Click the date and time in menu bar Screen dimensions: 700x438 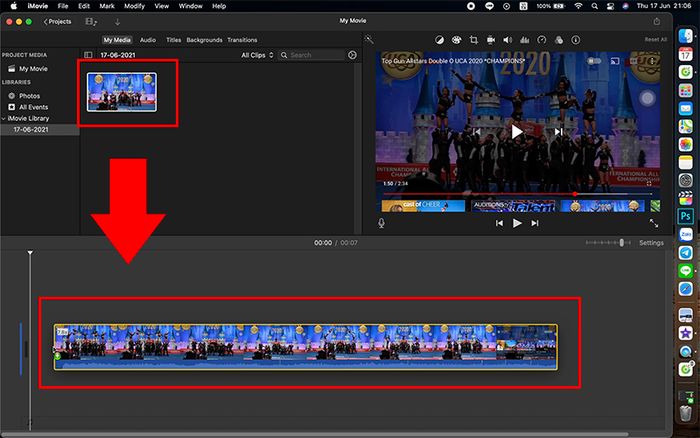tap(664, 6)
